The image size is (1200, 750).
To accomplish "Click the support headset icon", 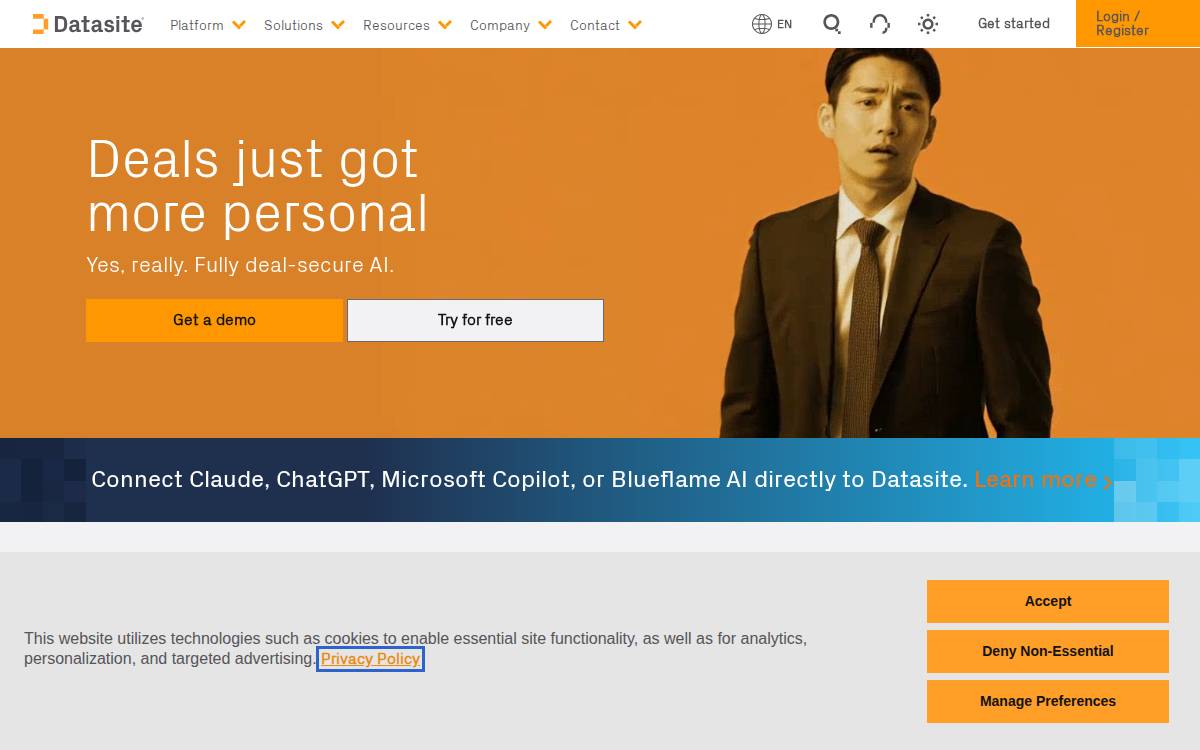I will 880,24.
